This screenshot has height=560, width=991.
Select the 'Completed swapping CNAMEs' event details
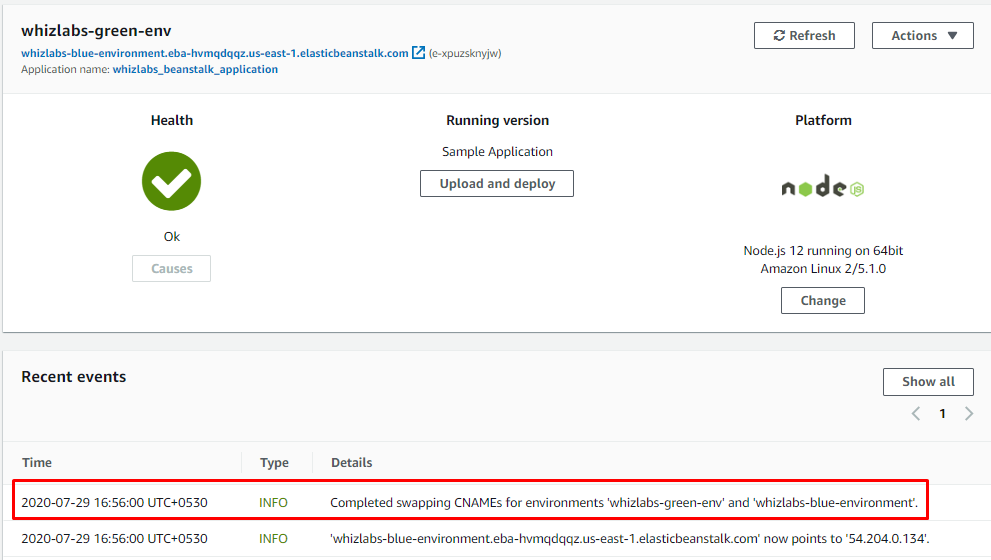[624, 502]
